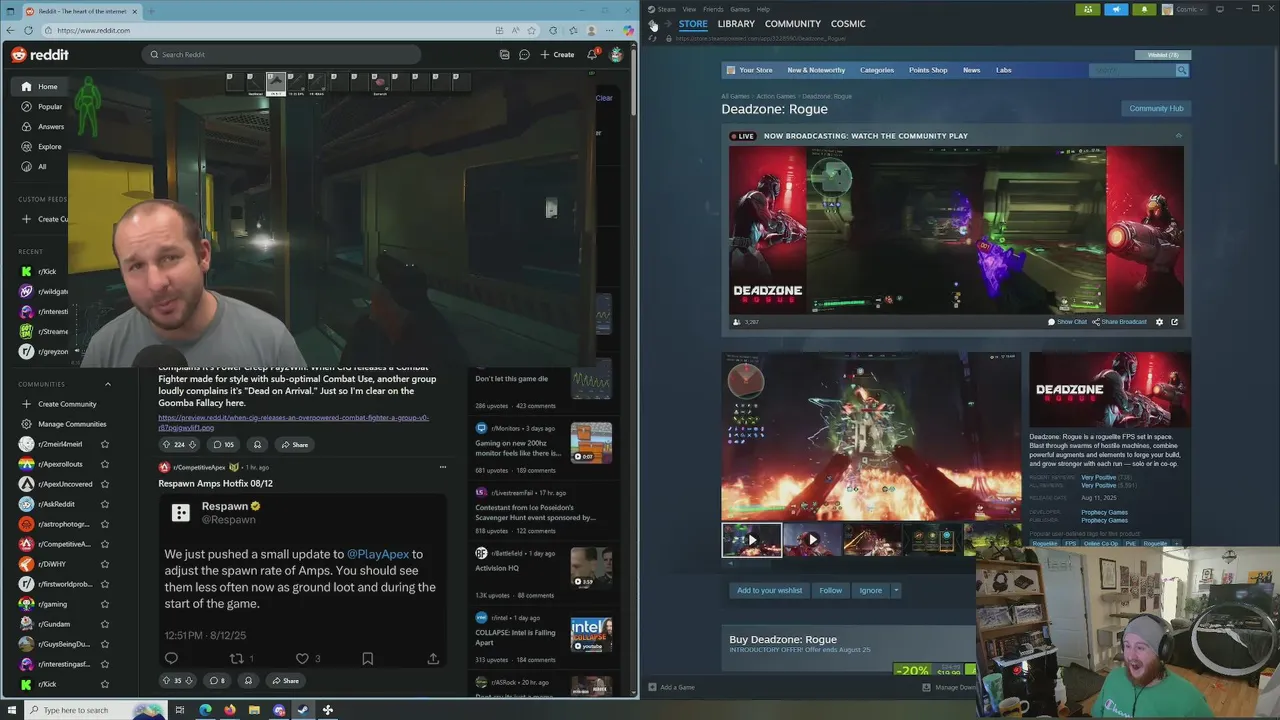Open Steam notifications bell button

(1144, 9)
